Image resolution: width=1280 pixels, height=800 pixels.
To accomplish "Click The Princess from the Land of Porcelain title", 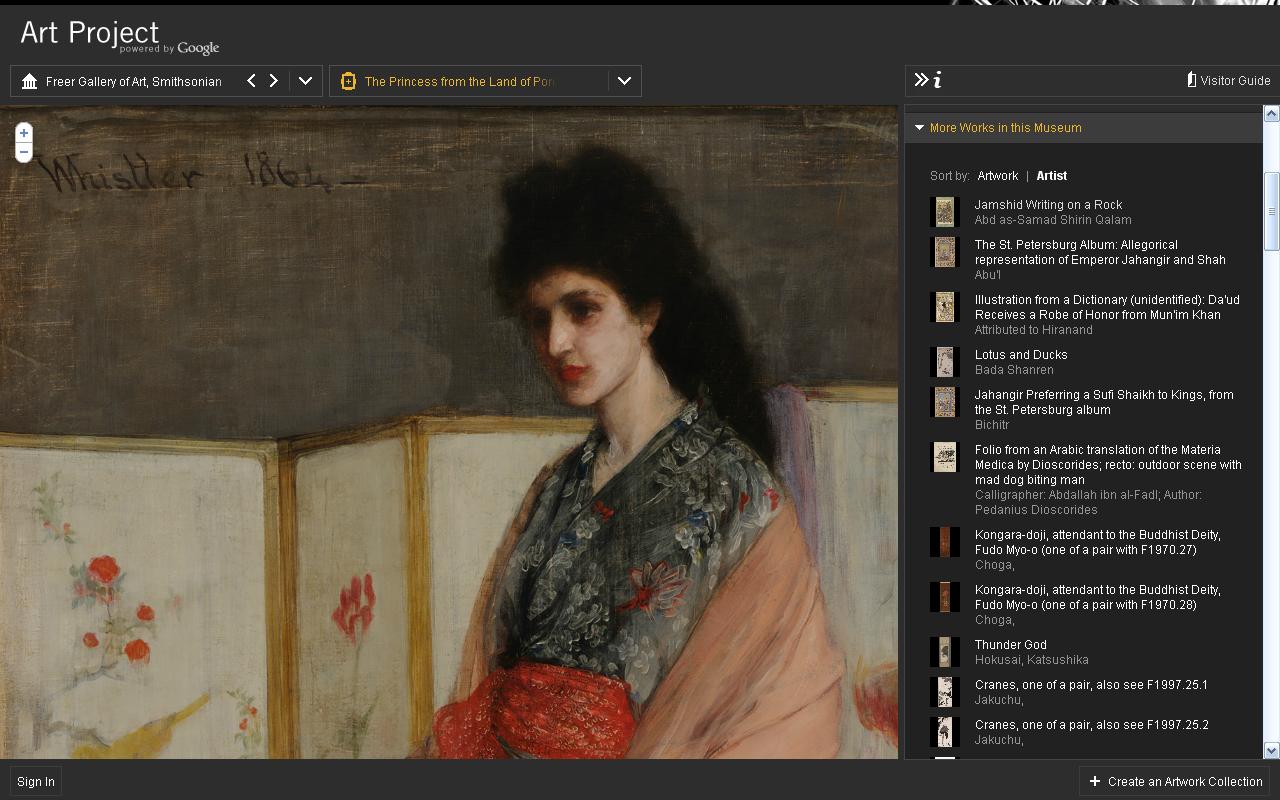I will coord(459,82).
